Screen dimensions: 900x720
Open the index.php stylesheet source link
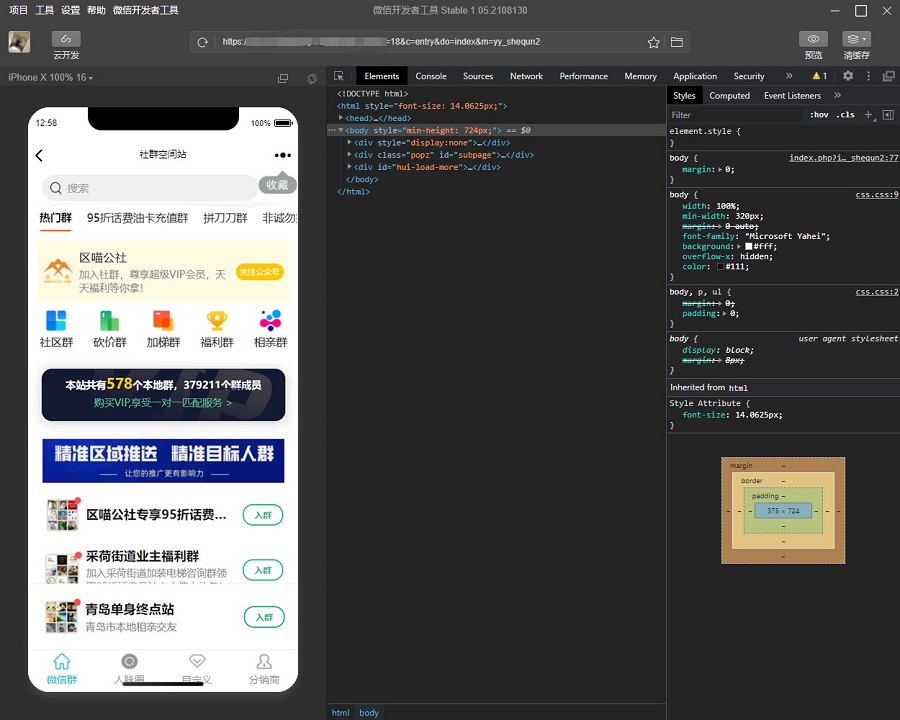[843, 158]
